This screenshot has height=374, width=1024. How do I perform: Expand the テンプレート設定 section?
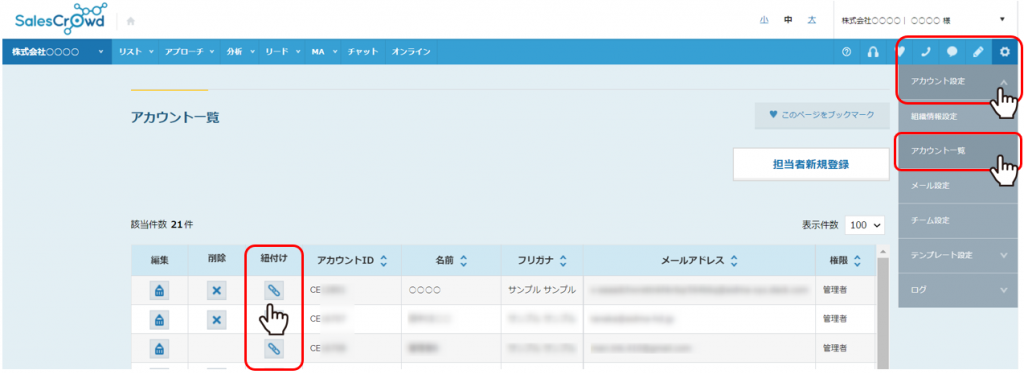(957, 255)
